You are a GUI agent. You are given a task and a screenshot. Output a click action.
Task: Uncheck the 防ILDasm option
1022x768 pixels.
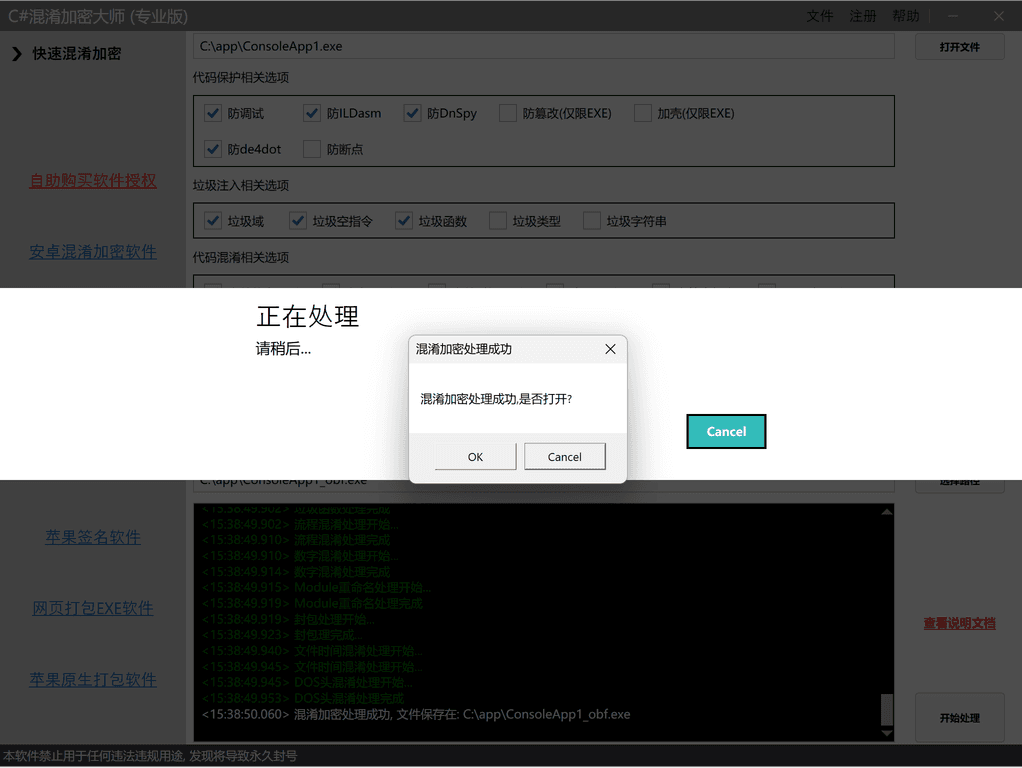312,113
